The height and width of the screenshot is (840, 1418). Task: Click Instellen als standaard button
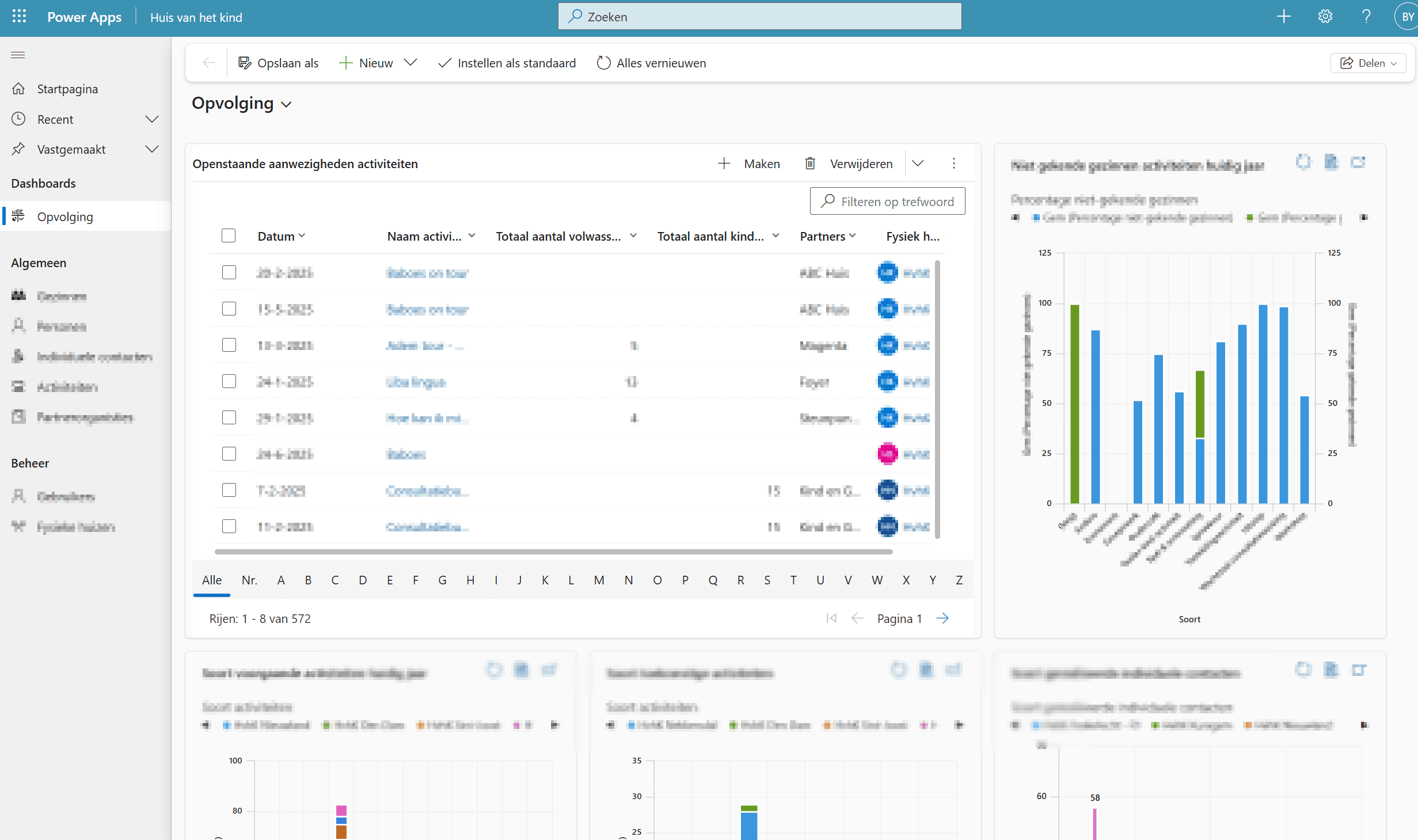pos(507,63)
